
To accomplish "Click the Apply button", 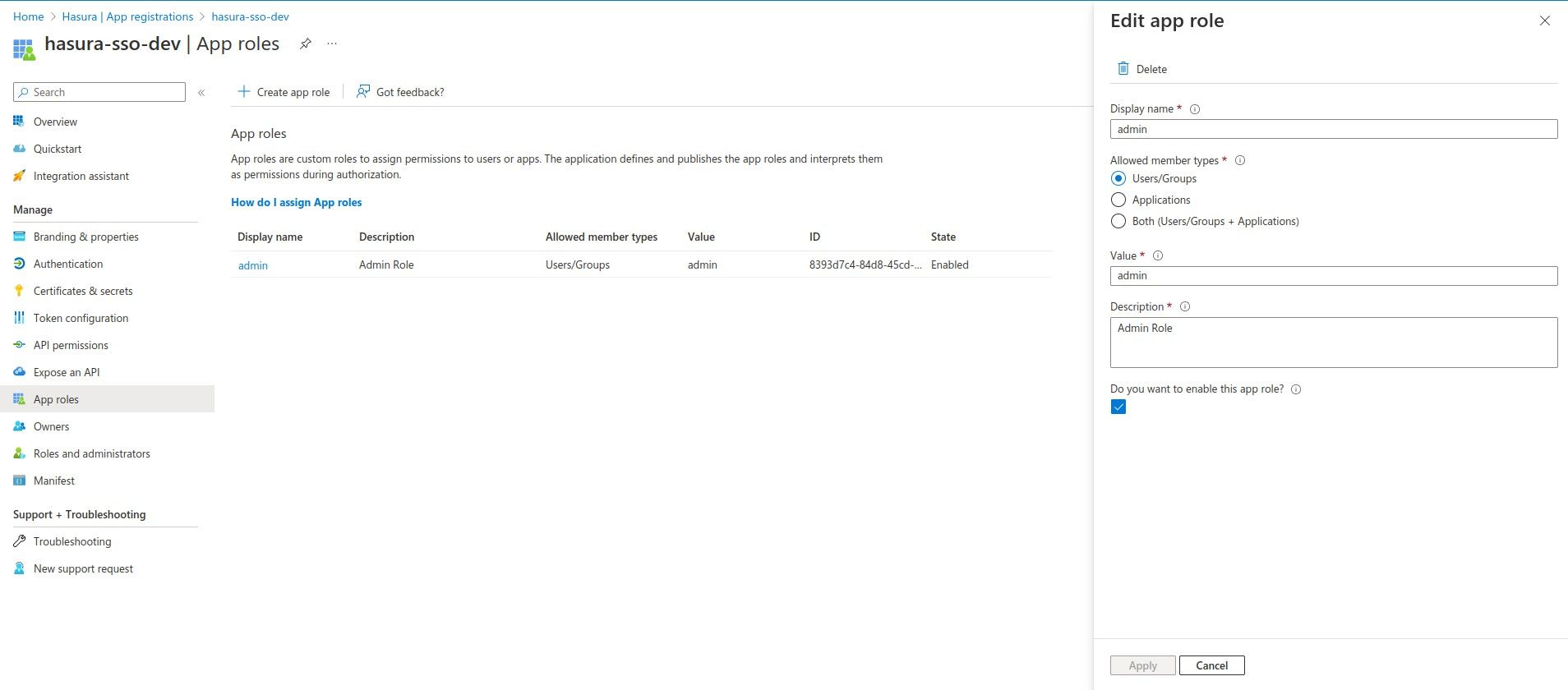I will point(1143,665).
